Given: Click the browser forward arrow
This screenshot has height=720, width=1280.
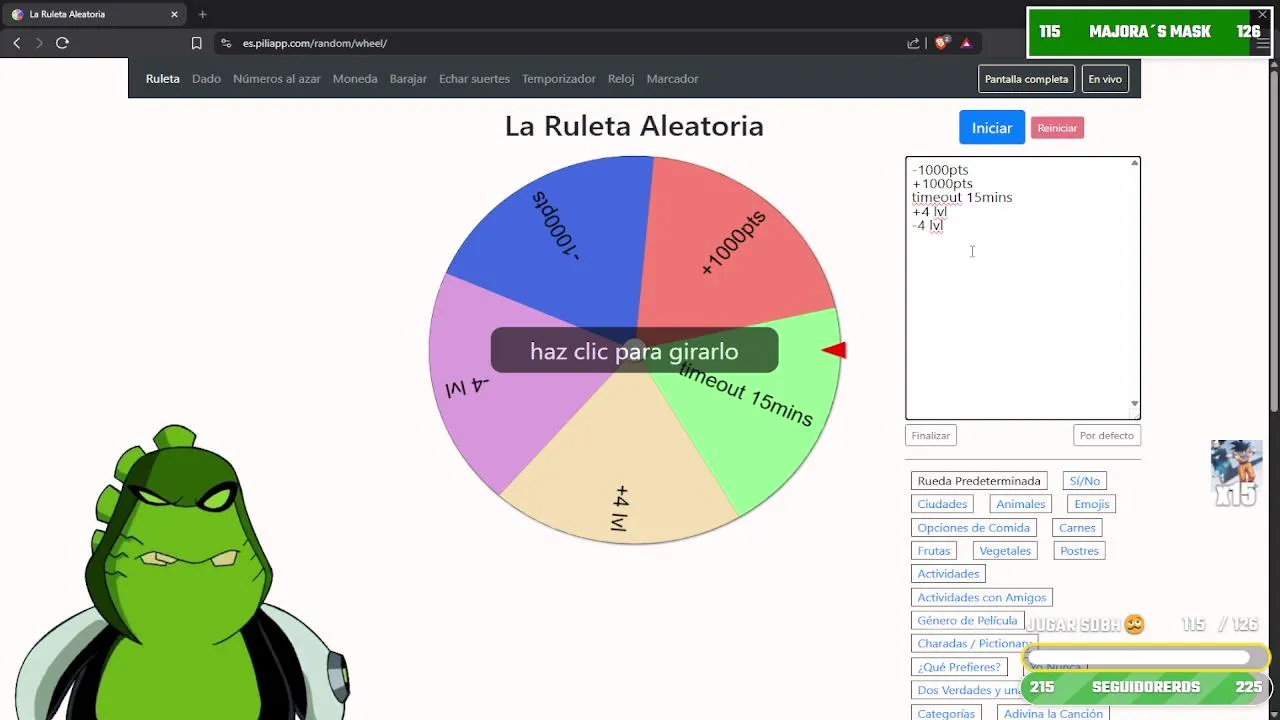Looking at the screenshot, I should click(39, 43).
